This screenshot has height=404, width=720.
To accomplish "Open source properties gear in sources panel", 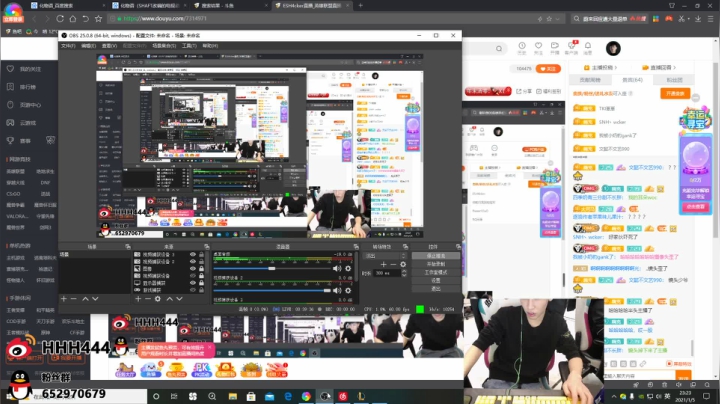I will pyautogui.click(x=158, y=299).
